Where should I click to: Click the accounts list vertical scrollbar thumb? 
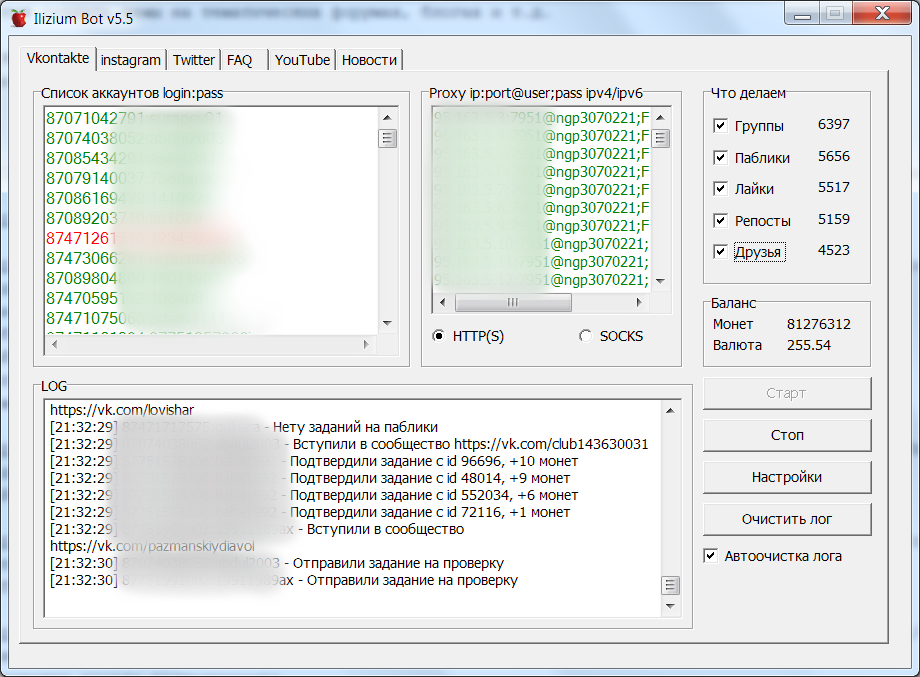coord(387,138)
